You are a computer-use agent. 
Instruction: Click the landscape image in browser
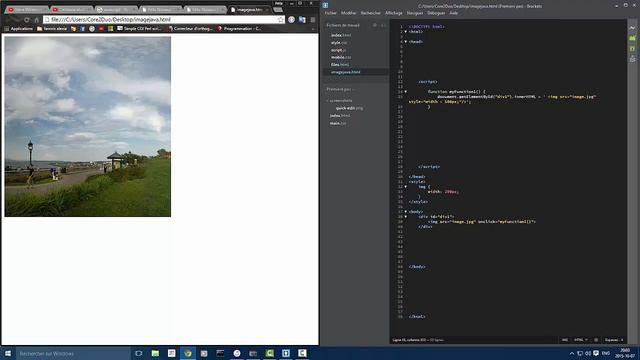click(x=88, y=127)
